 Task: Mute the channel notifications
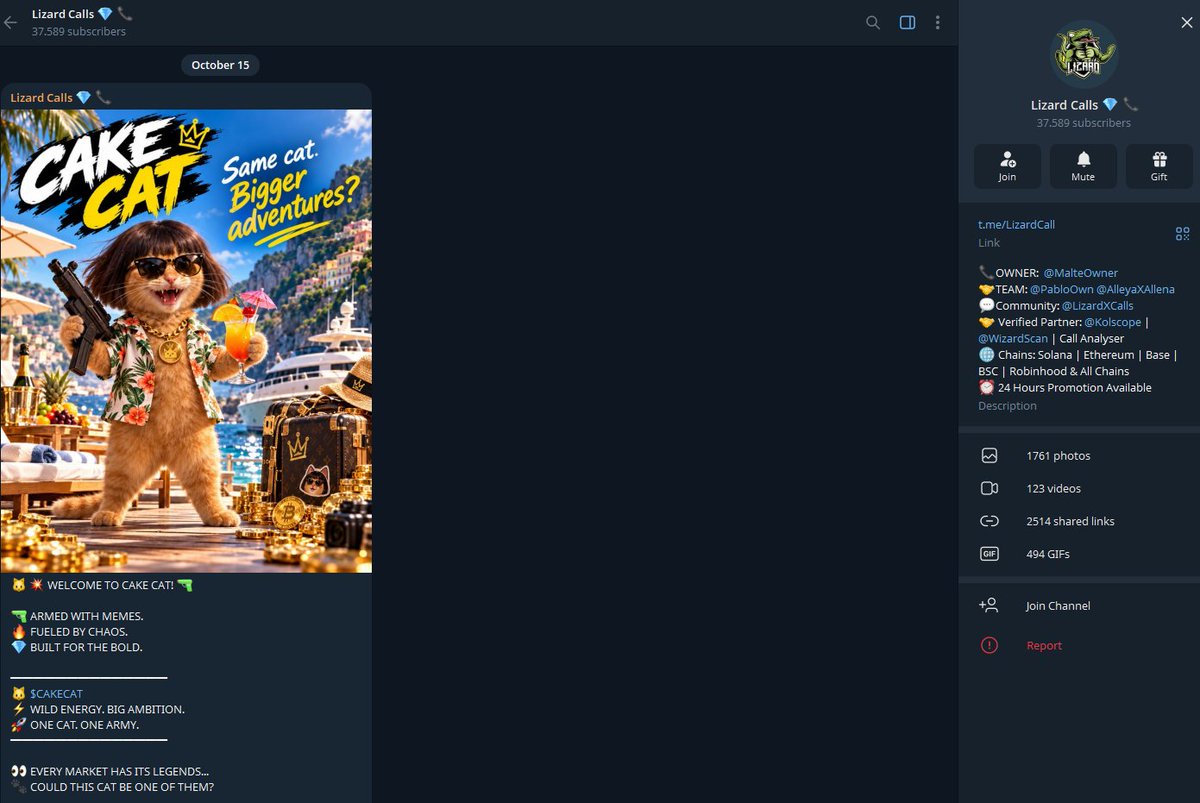(1083, 166)
